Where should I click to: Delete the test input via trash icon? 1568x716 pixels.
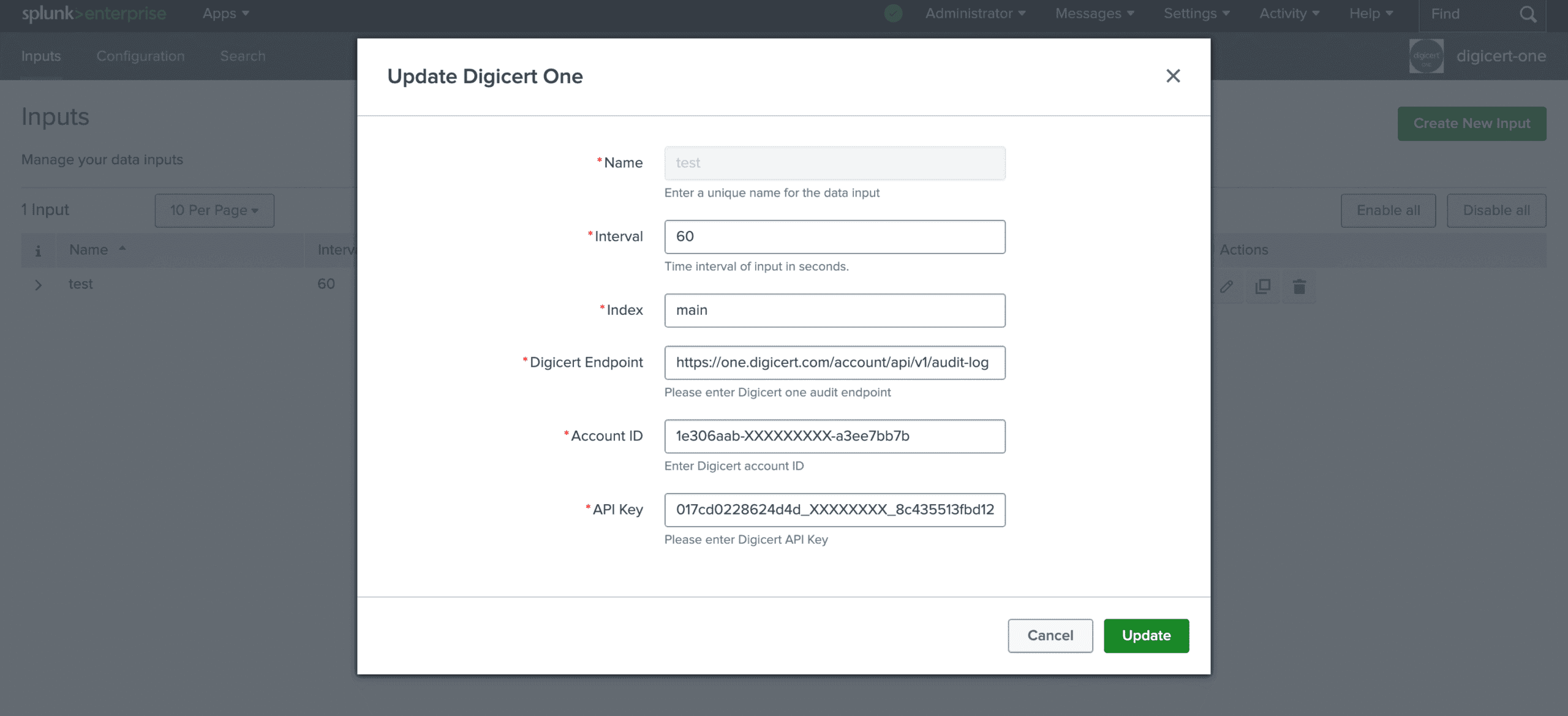point(1300,286)
